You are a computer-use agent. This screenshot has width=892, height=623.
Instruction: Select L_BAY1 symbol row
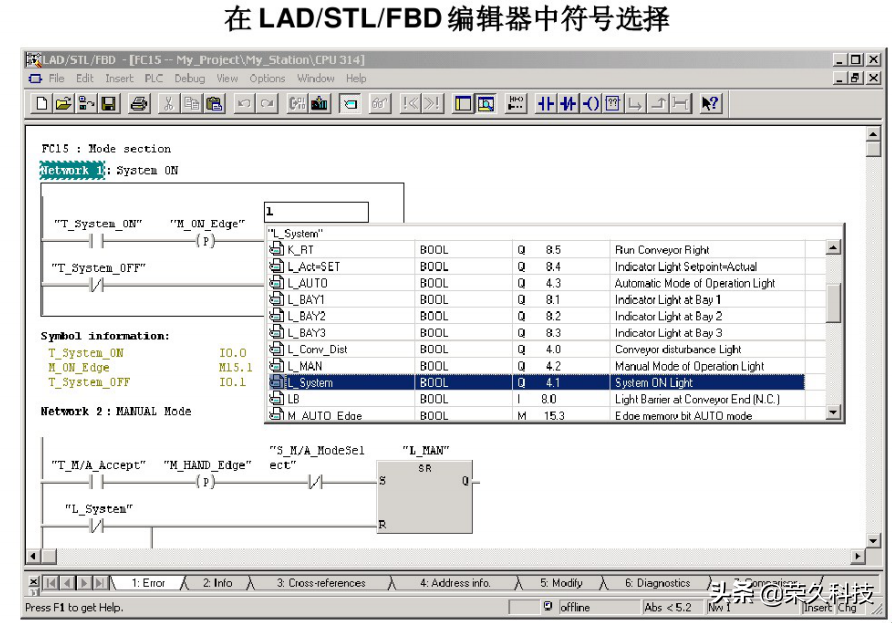537,299
